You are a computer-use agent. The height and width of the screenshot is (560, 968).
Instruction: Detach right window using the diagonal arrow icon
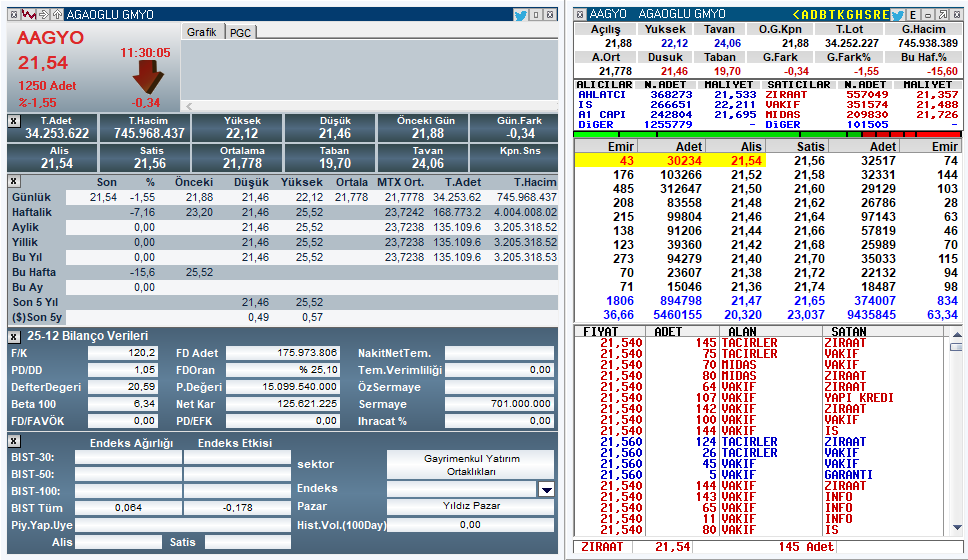coord(943,14)
